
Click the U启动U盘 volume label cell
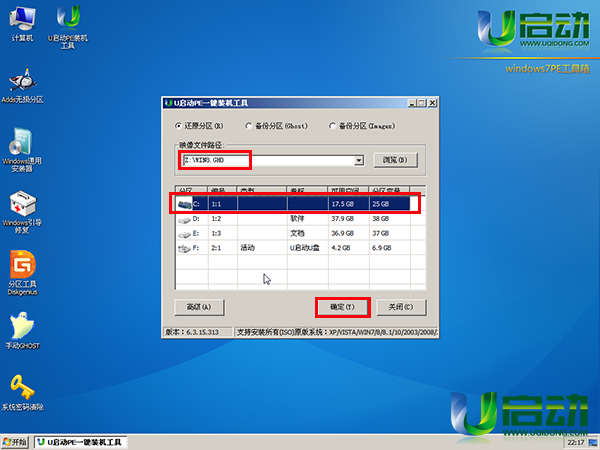click(307, 248)
